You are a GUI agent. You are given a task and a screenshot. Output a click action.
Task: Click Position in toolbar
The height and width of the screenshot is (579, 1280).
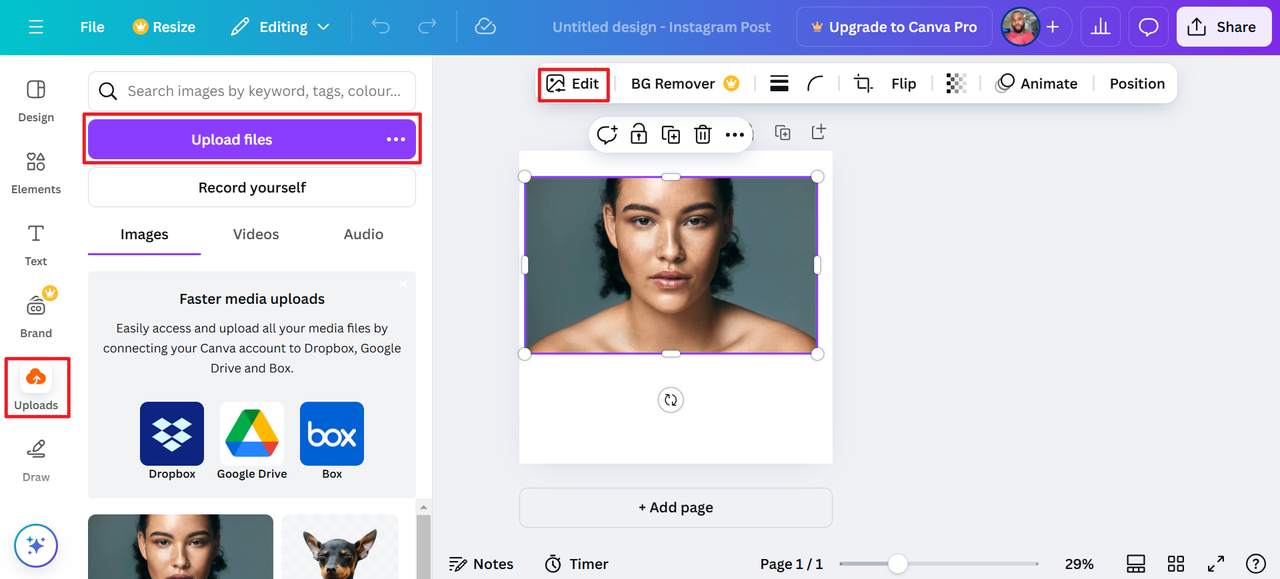point(1137,84)
